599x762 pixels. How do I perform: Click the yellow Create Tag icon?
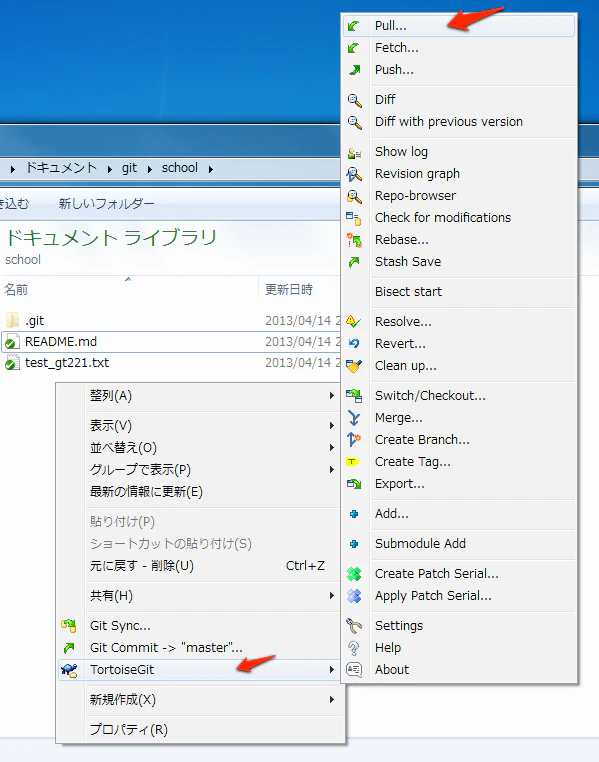[353, 462]
